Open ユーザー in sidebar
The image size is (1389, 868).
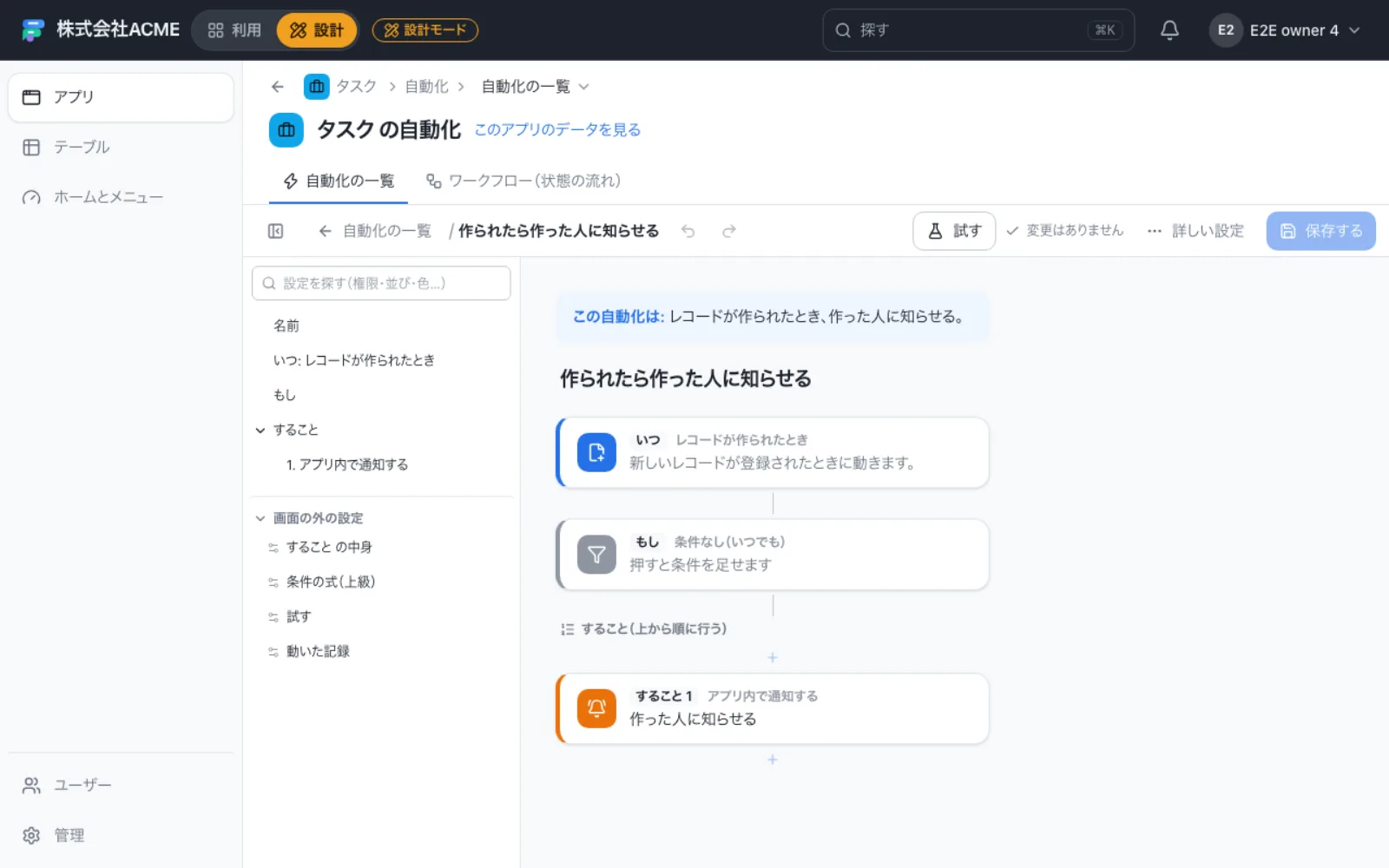click(x=121, y=785)
